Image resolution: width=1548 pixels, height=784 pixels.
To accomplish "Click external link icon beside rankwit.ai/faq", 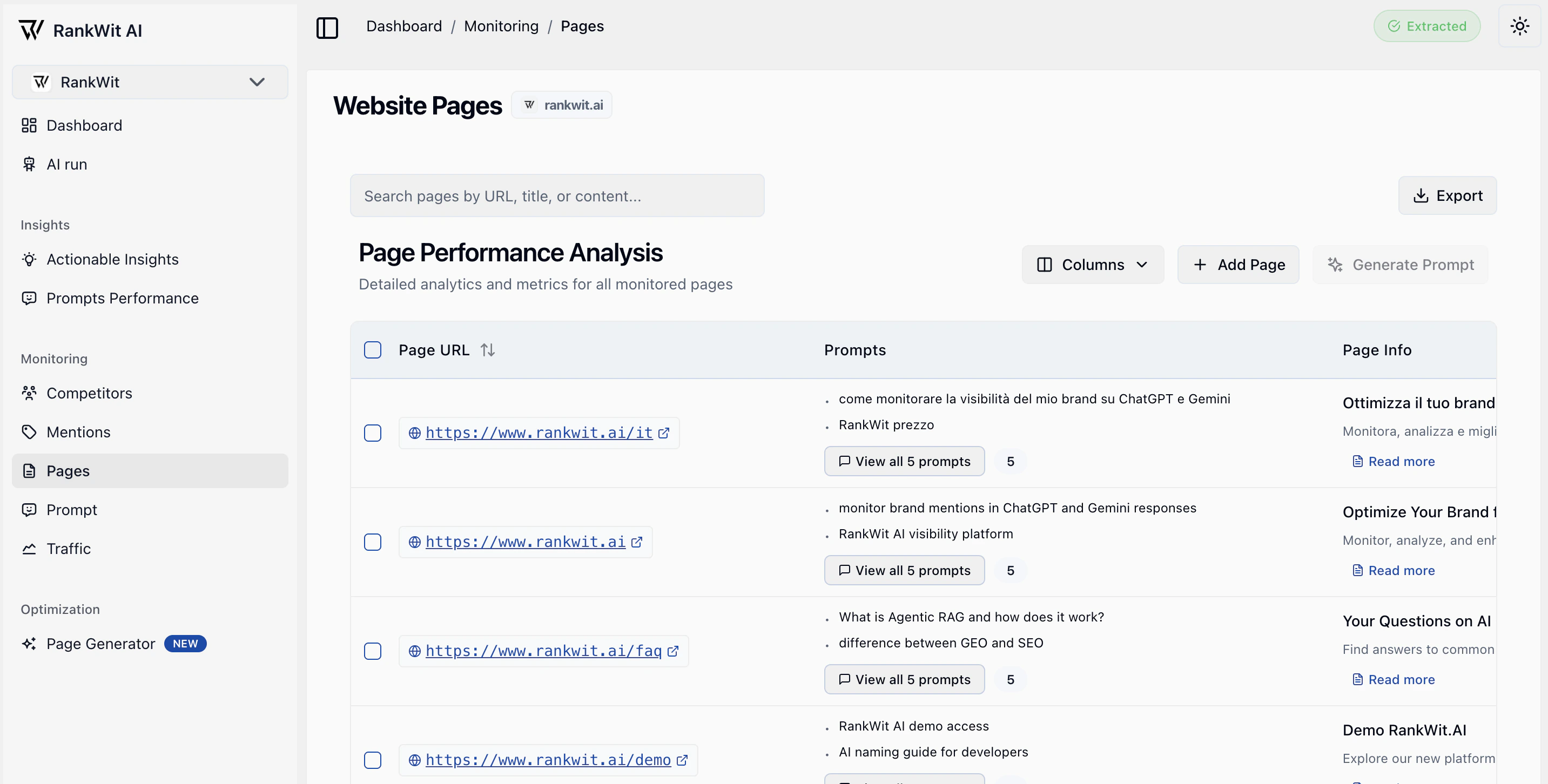I will pos(673,651).
